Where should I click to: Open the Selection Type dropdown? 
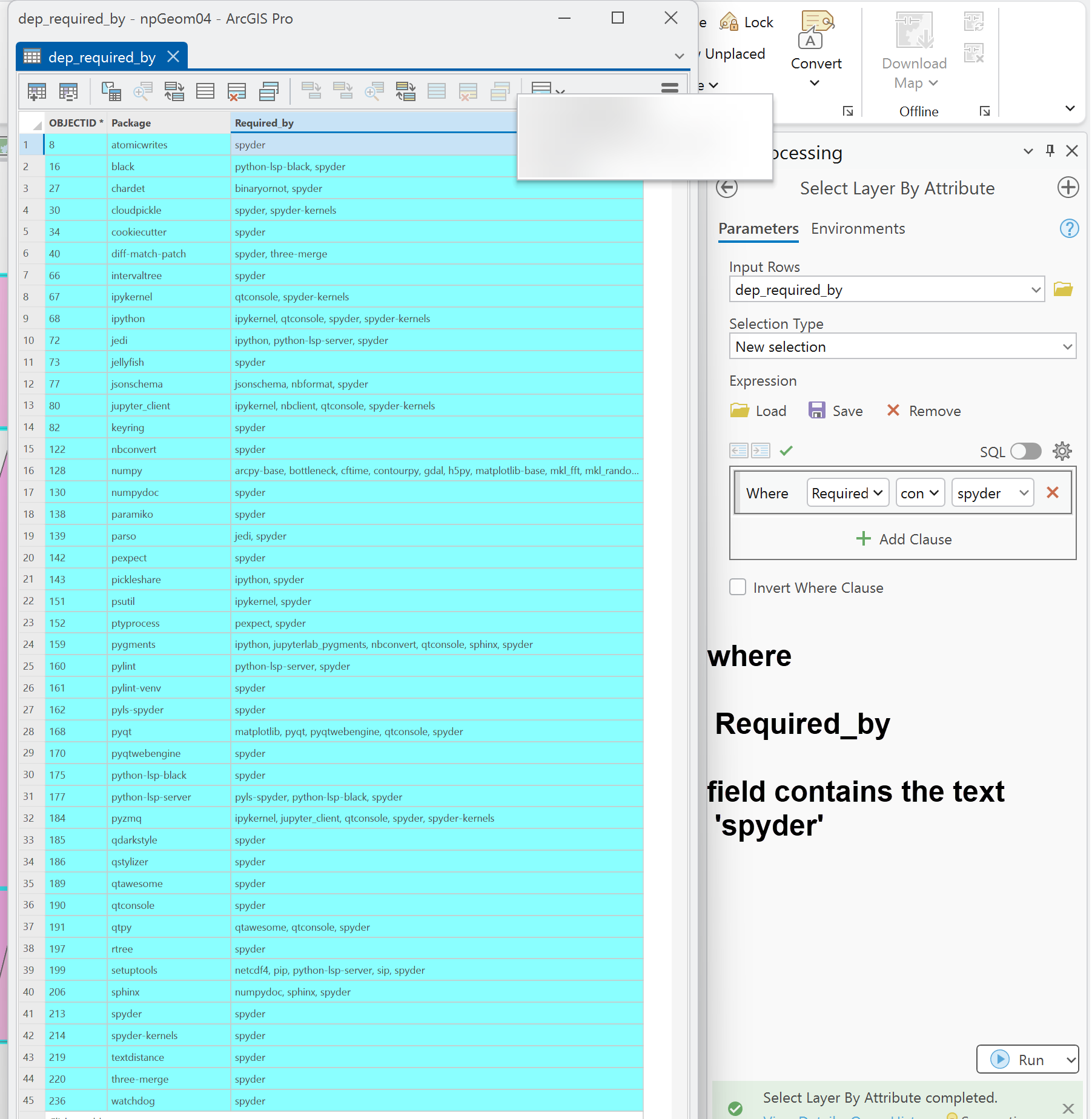pos(1067,347)
